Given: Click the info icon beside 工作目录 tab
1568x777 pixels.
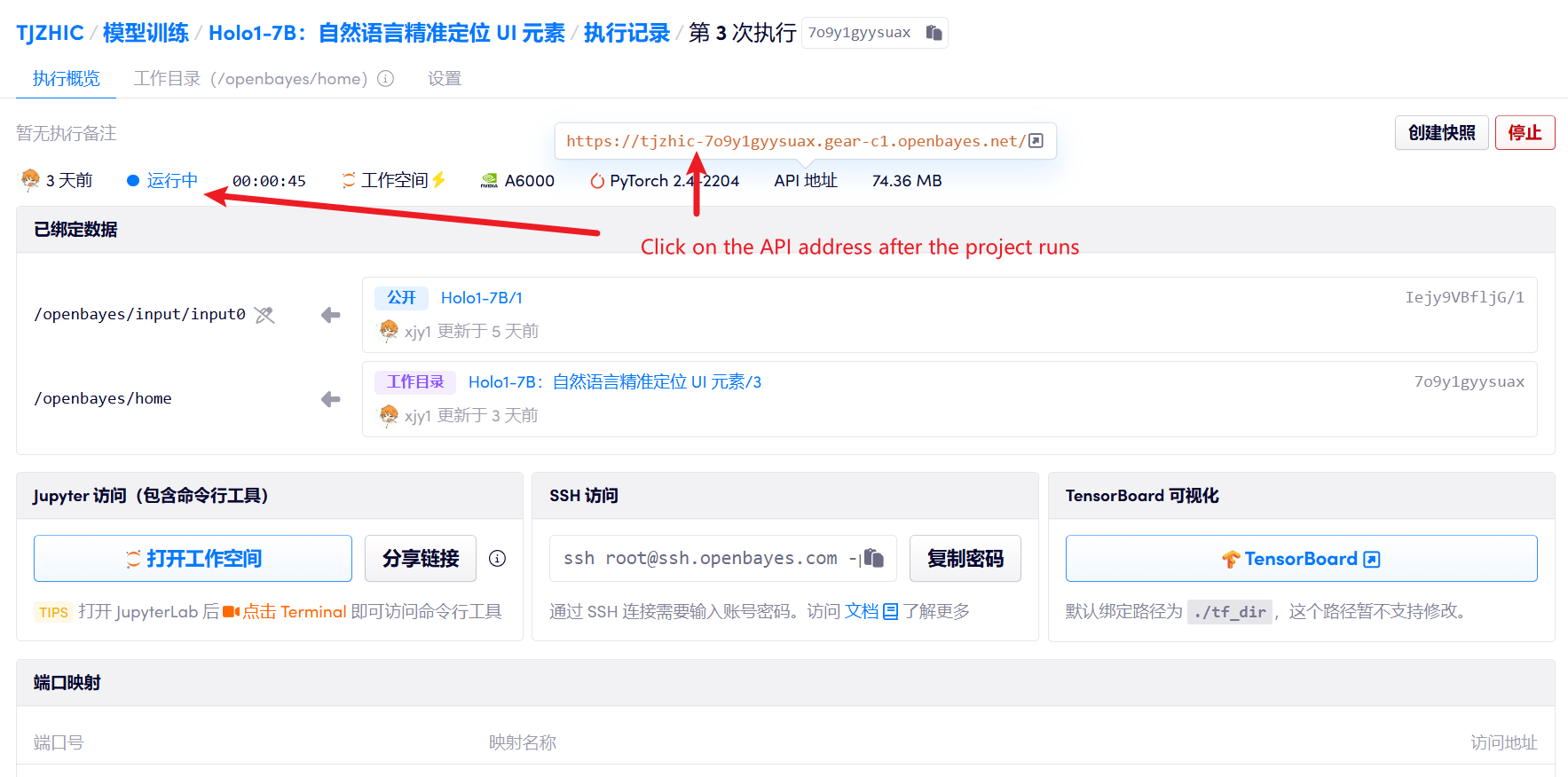Looking at the screenshot, I should (385, 79).
